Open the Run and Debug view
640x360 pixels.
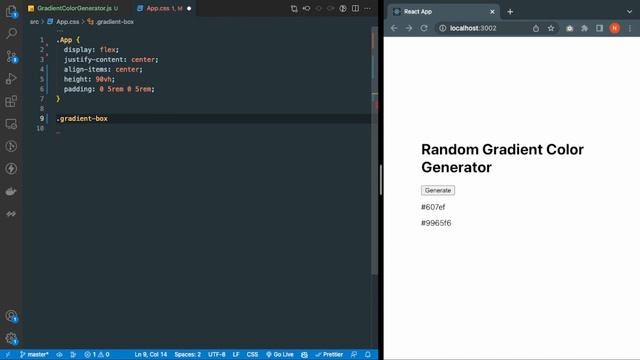pyautogui.click(x=11, y=78)
